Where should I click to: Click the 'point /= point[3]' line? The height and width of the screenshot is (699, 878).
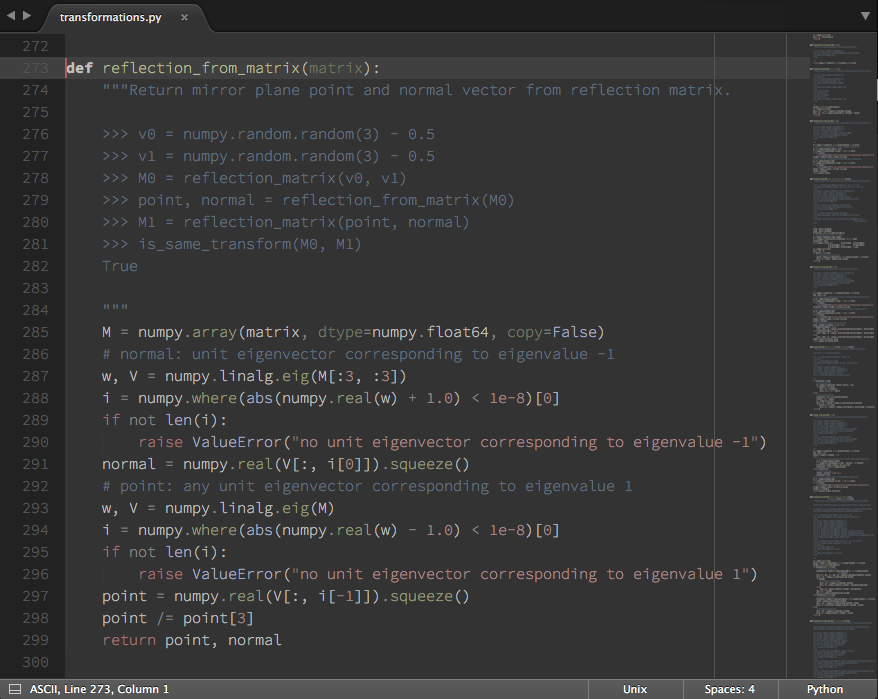(x=178, y=618)
